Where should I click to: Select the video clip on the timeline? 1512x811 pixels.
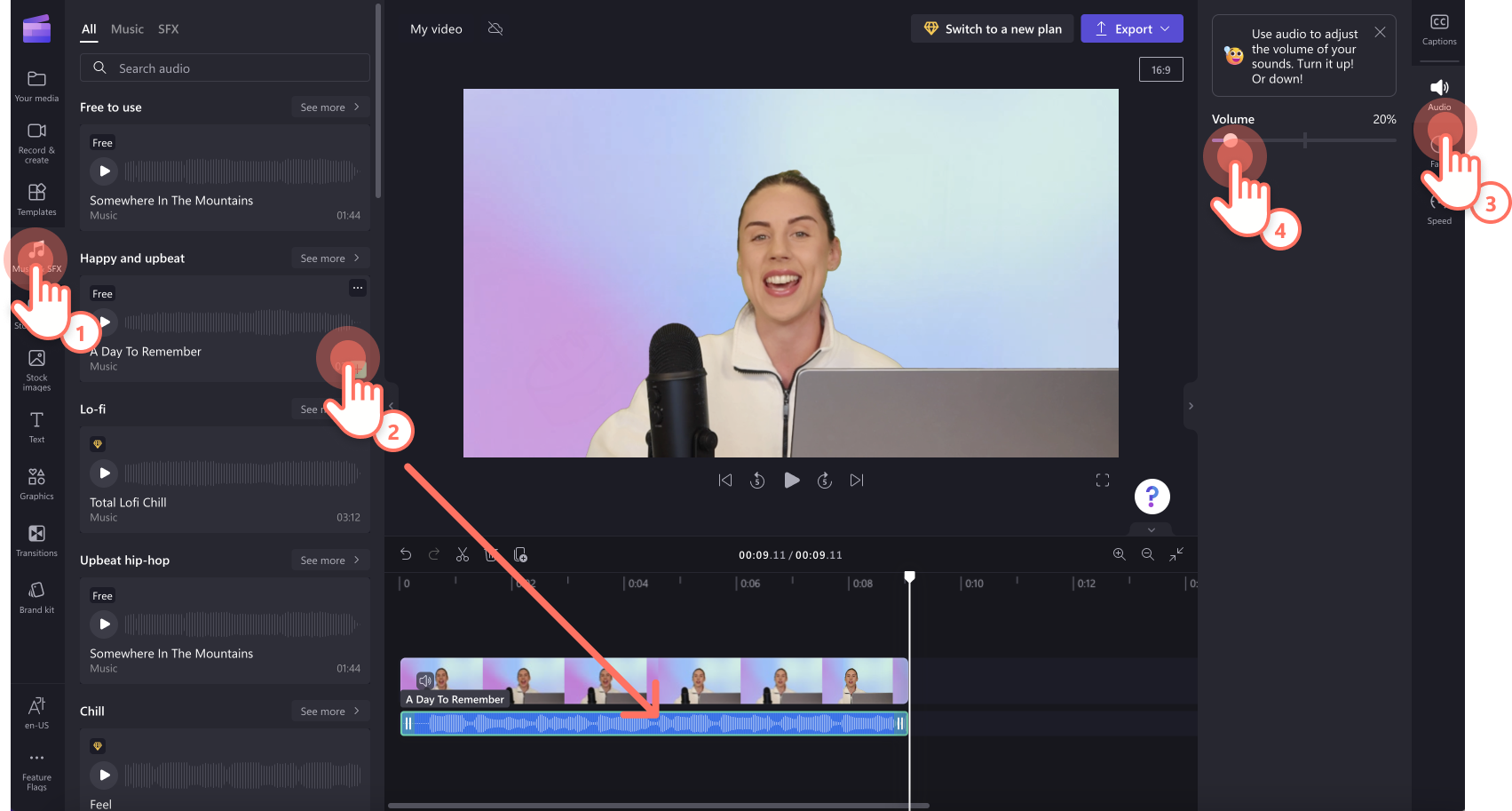[654, 680]
